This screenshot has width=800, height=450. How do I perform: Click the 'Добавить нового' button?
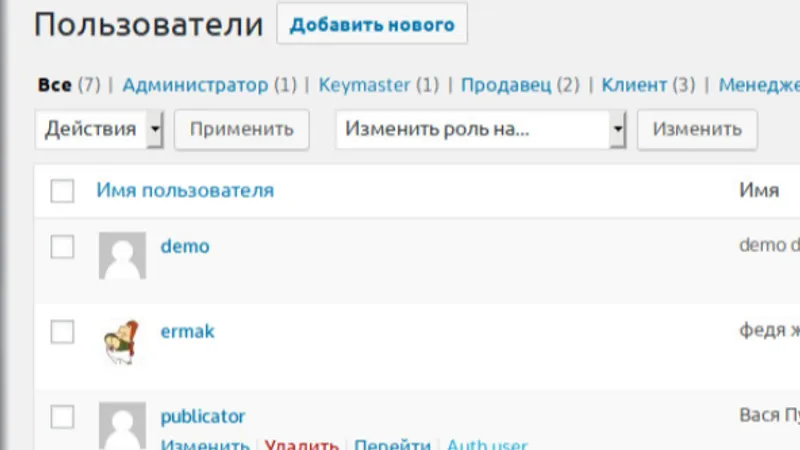point(372,24)
